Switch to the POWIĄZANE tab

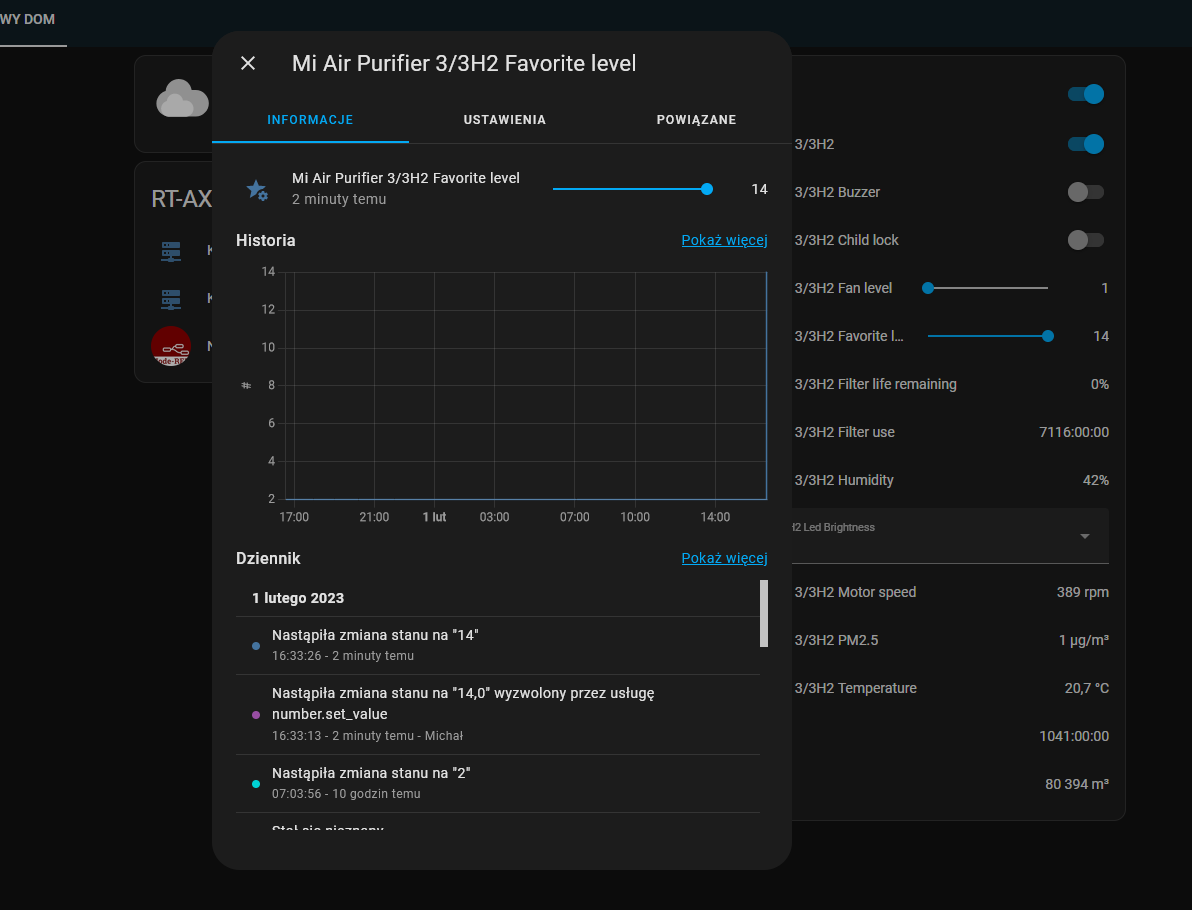point(696,120)
